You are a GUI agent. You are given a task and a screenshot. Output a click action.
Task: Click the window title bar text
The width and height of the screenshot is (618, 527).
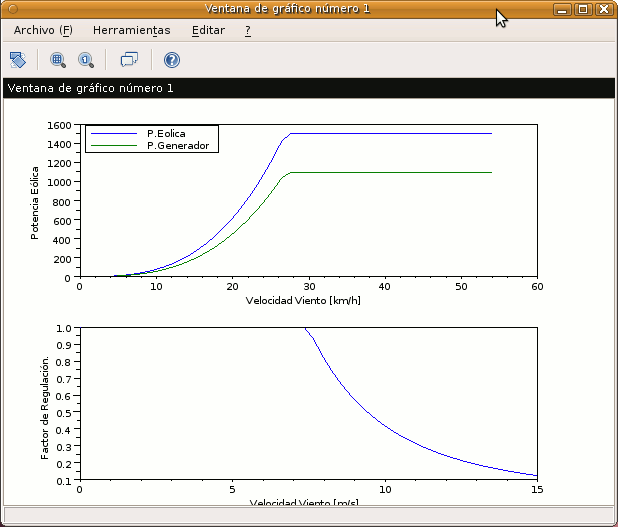(x=287, y=9)
